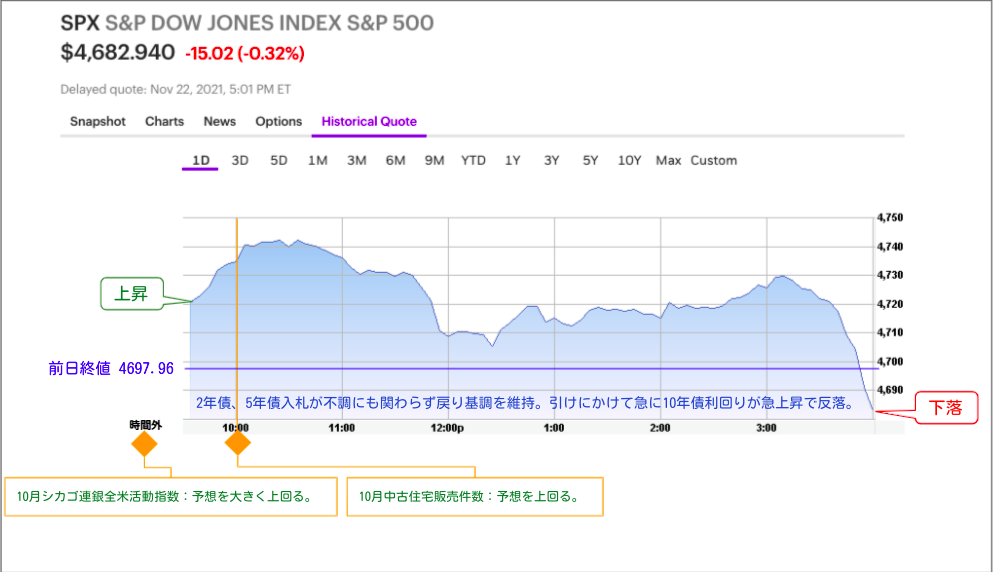Image resolution: width=993 pixels, height=572 pixels.
Task: Choose the 5D time range
Action: [x=279, y=160]
